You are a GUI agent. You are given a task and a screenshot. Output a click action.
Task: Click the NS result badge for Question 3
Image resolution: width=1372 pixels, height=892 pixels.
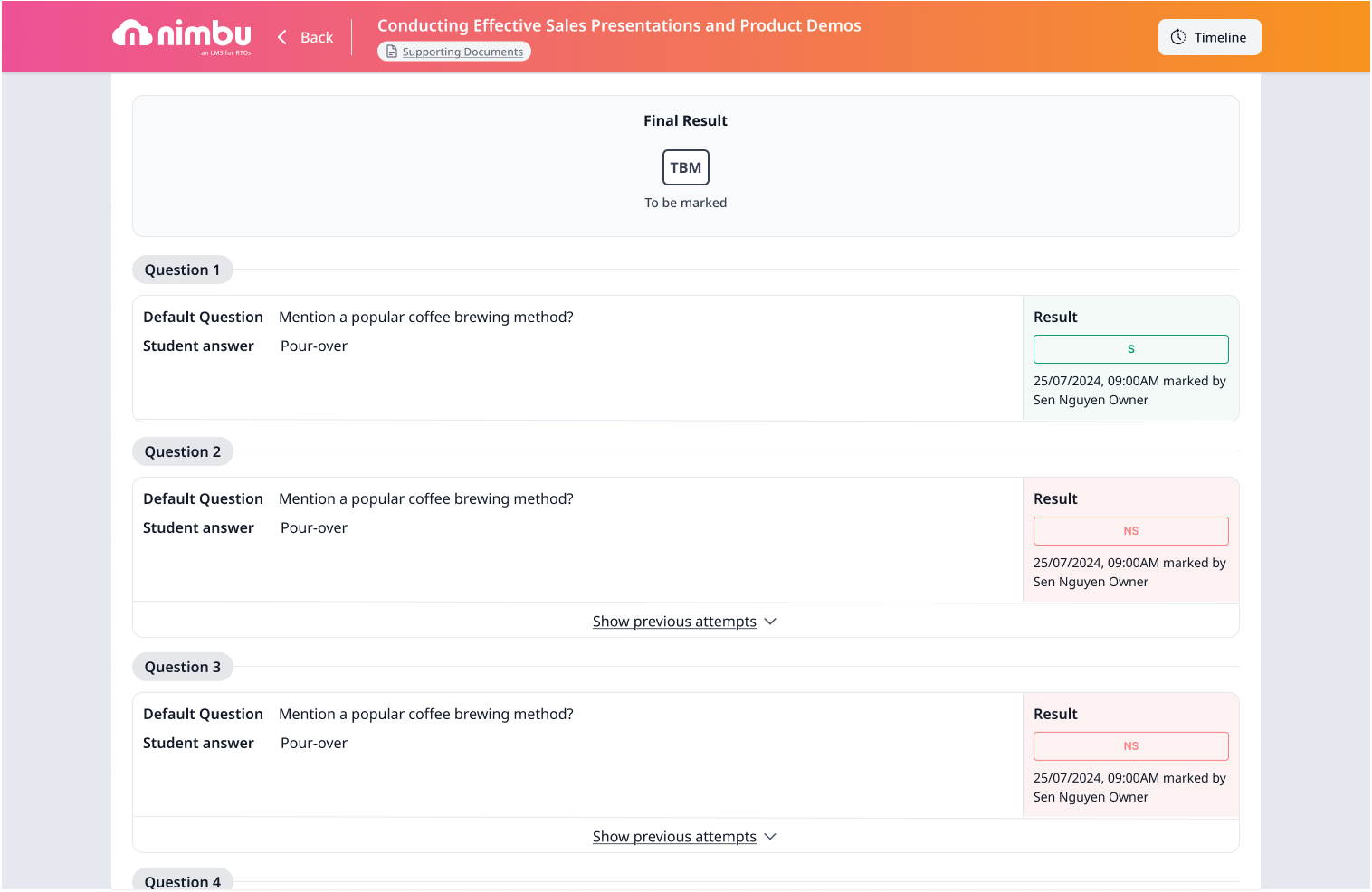click(1131, 746)
